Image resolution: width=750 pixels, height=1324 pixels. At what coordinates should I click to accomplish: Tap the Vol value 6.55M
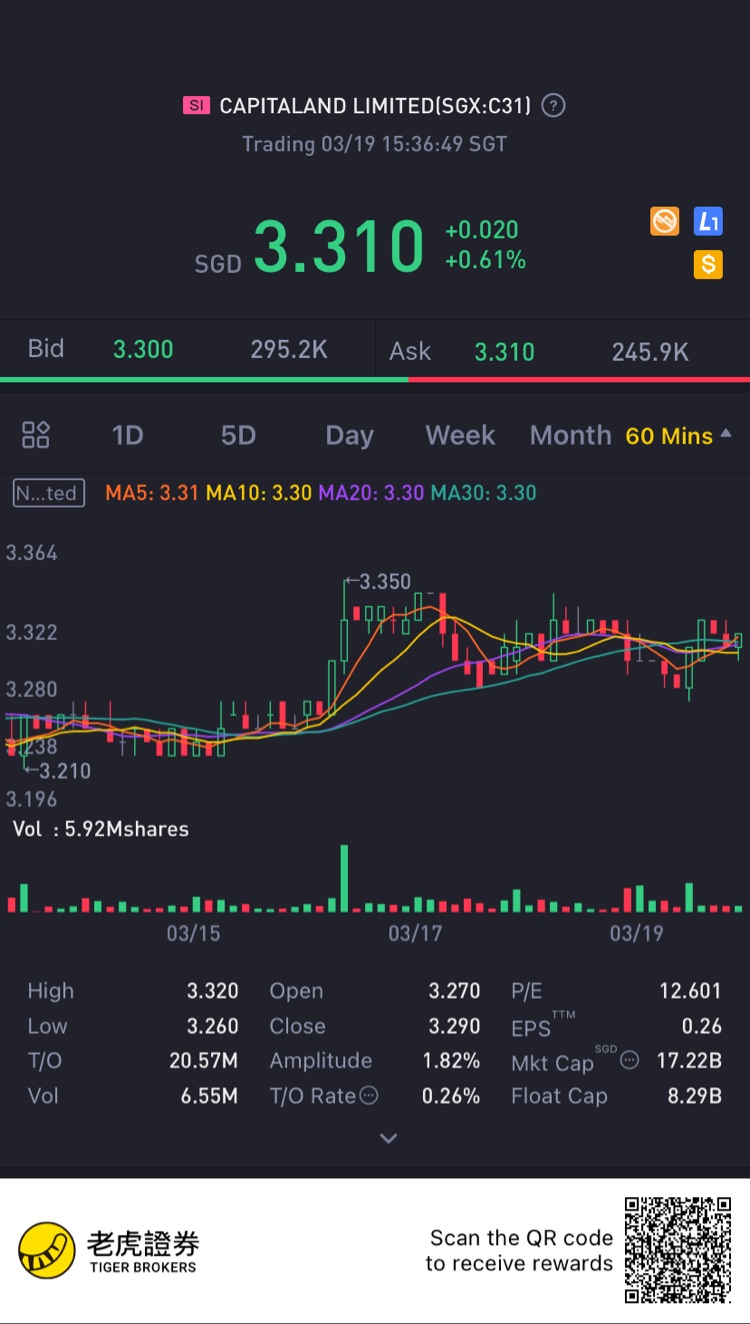coord(209,1096)
